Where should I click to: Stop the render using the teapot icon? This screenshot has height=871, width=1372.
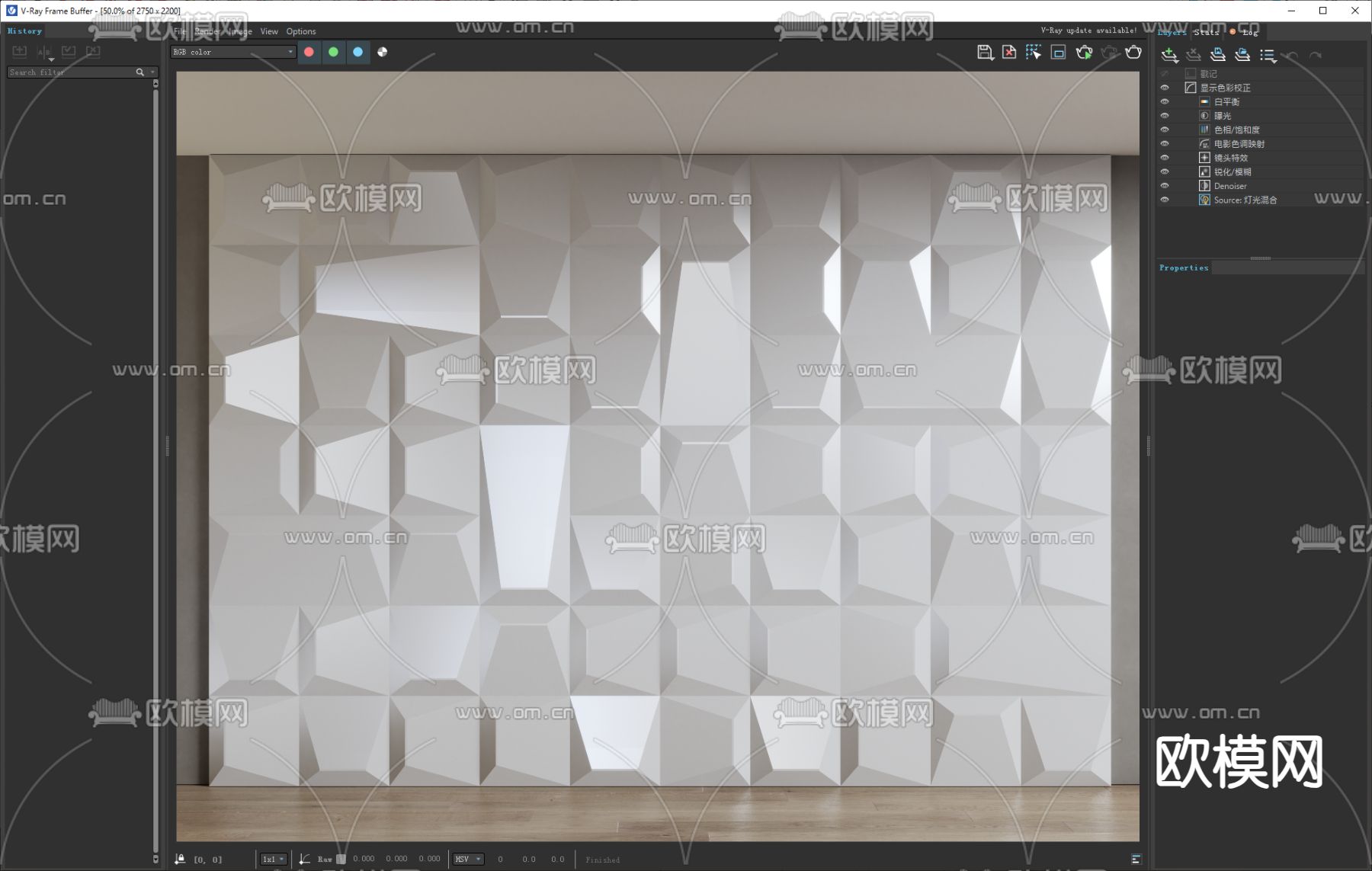click(1109, 53)
